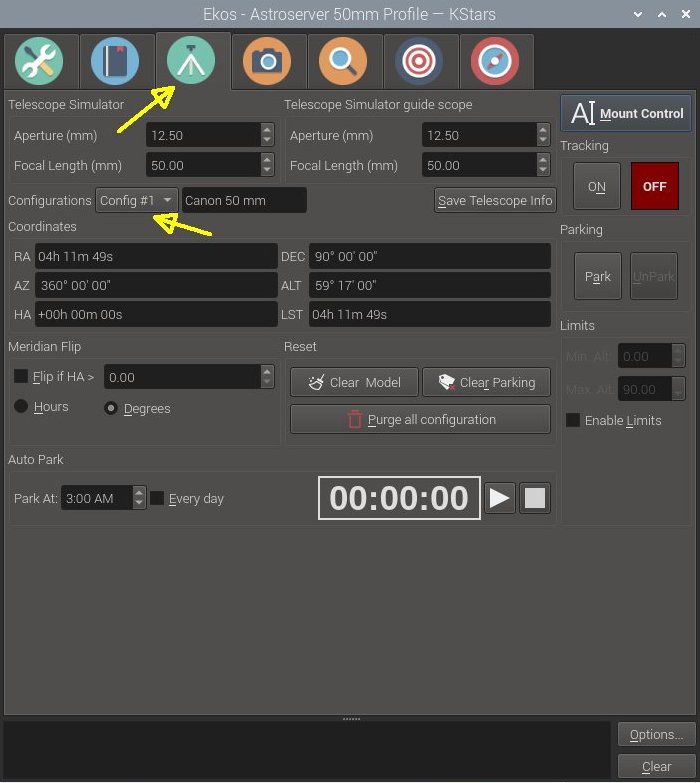700x783 pixels.
Task: Click the log text area
Action: (x=307, y=751)
